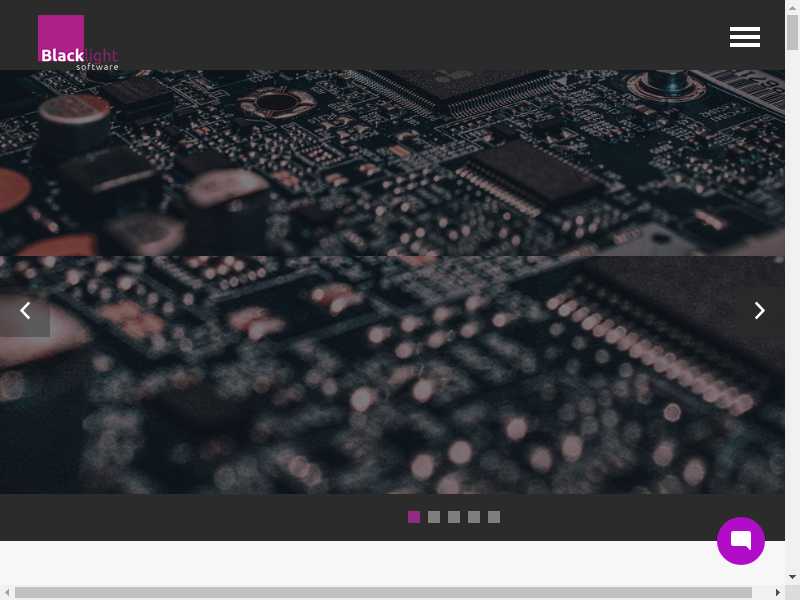This screenshot has height=600, width=800.
Task: Click the Blacklight software logo
Action: tap(77, 42)
